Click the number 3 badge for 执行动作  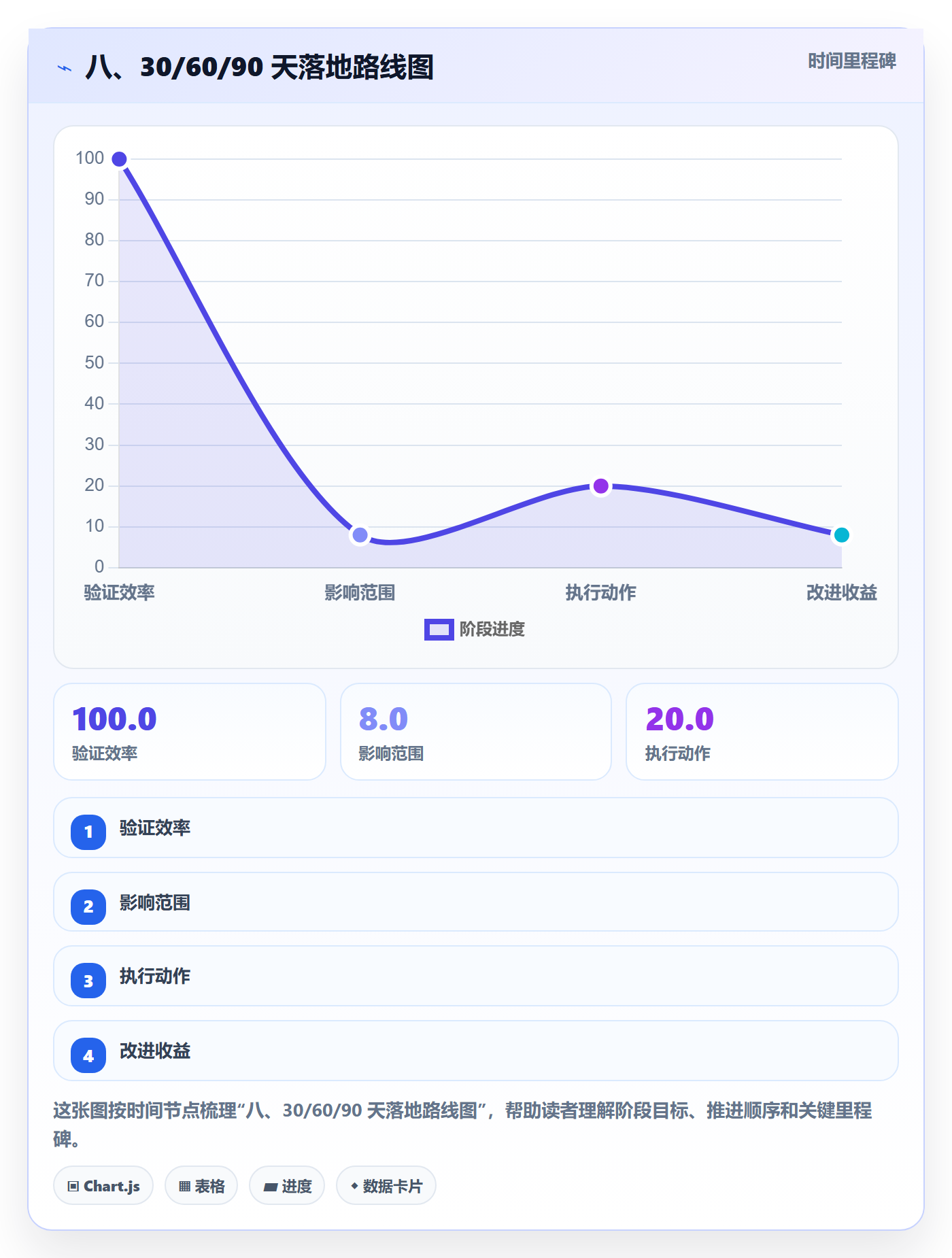tap(88, 981)
